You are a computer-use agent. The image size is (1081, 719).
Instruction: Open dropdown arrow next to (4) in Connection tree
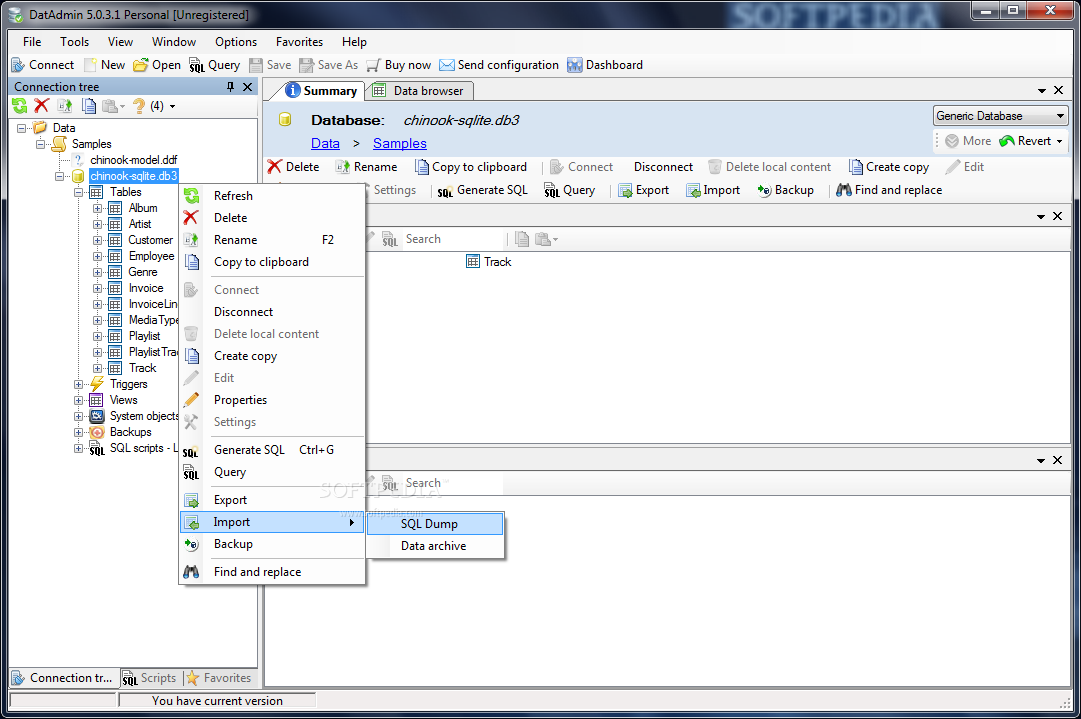point(172,106)
